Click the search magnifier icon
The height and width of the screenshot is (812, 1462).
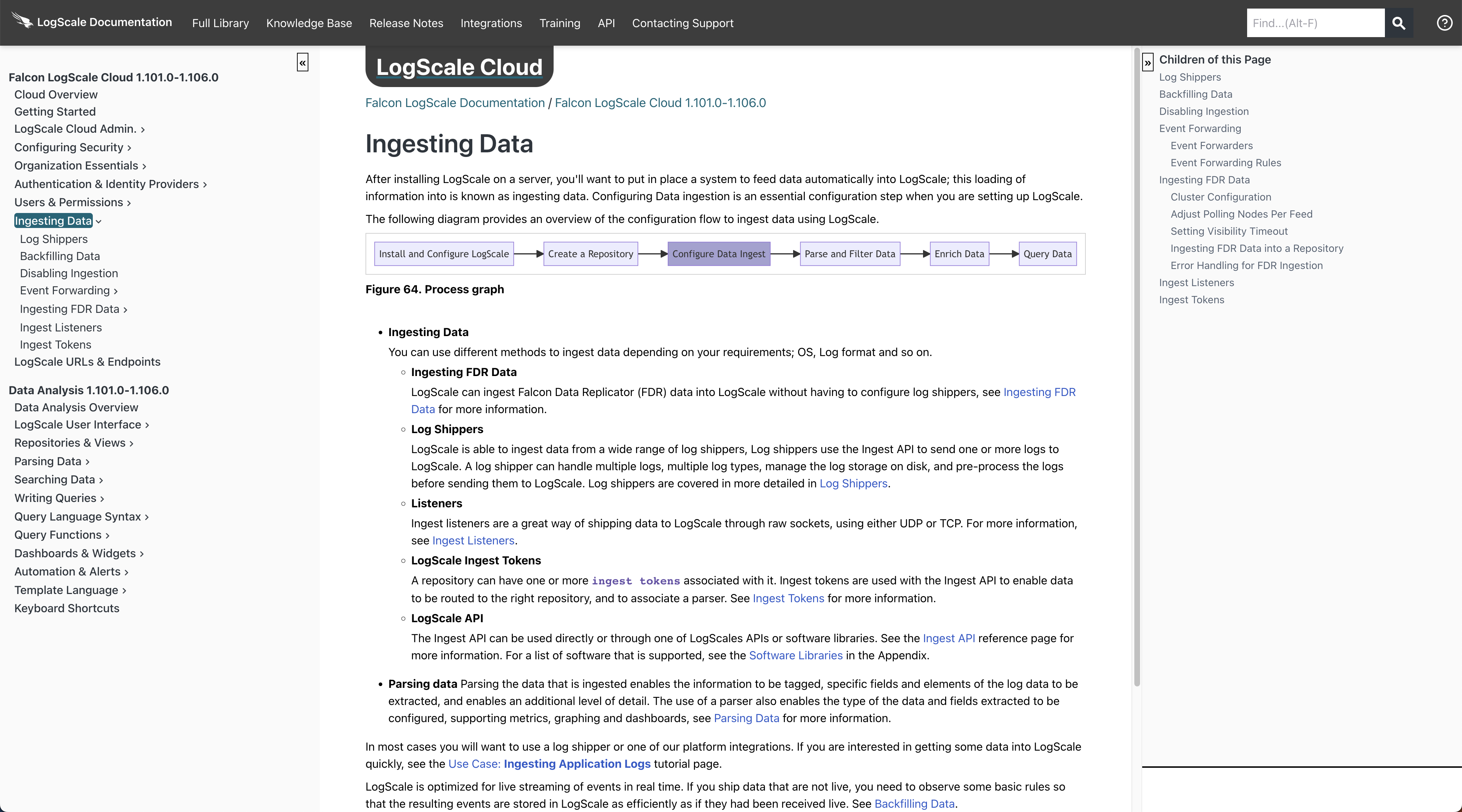[1398, 23]
